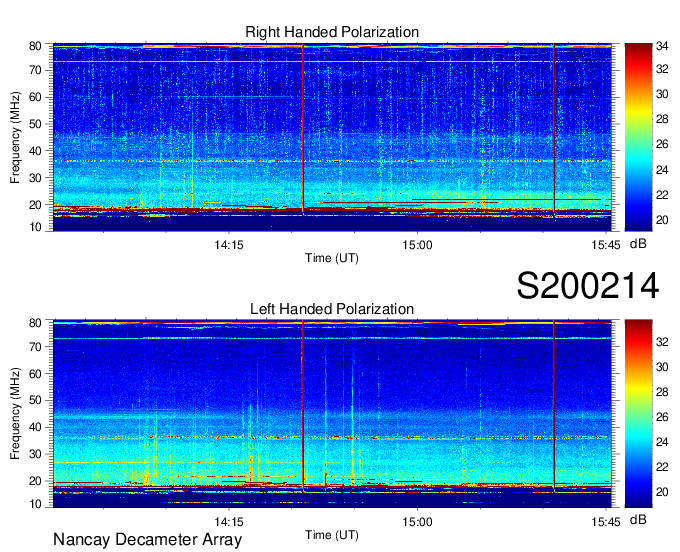Click the "Left Handed Polarization" plot title

click(x=332, y=309)
